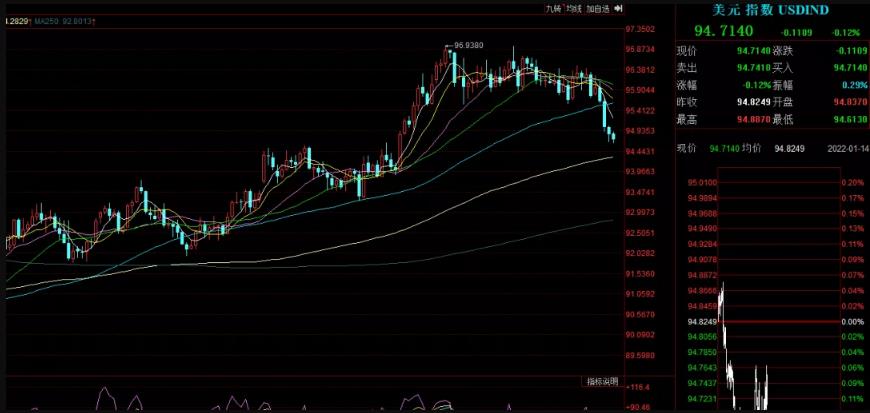Click the 买入 buy price value
870x413 pixels.
850,67
